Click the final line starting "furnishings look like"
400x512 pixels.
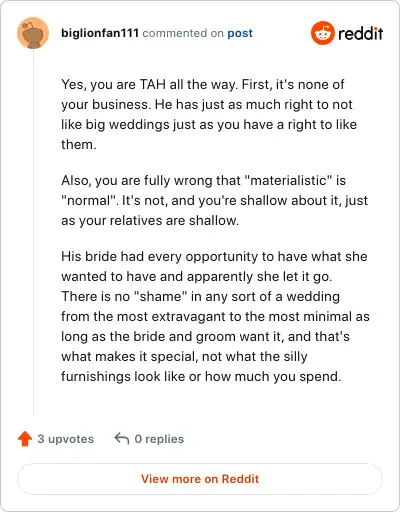(201, 376)
